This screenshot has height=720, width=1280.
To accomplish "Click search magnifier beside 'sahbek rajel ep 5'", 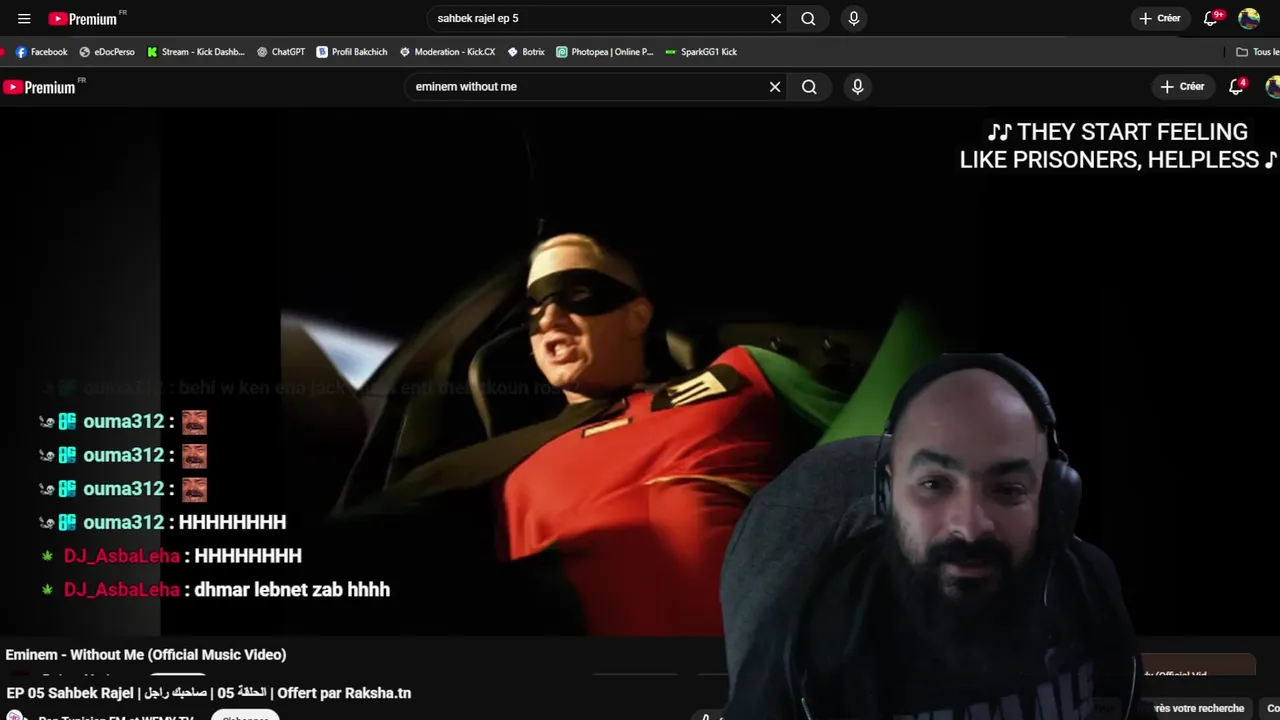I will (808, 18).
